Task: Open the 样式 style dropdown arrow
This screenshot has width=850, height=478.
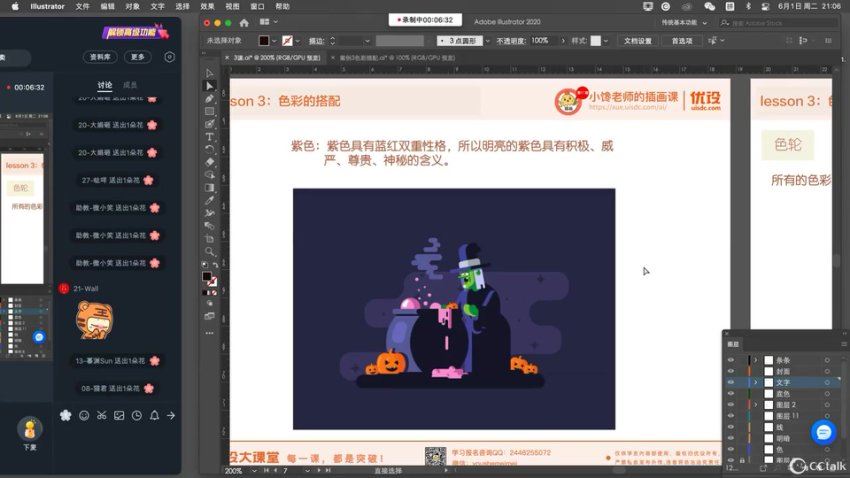Action: click(x=606, y=41)
